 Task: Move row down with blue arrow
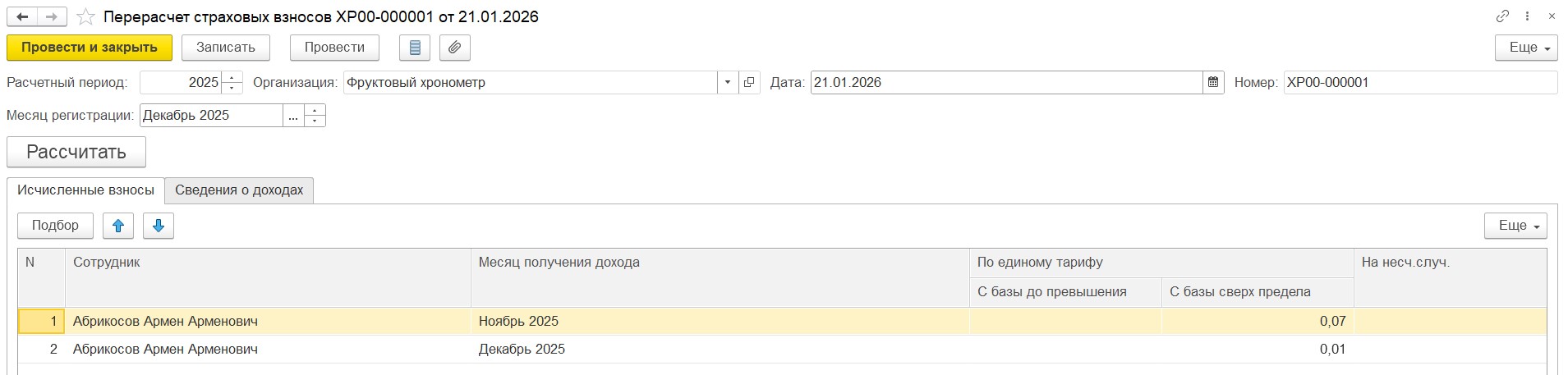[x=159, y=226]
